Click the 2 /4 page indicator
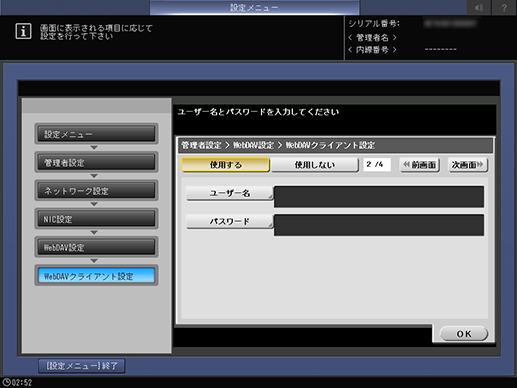The image size is (517, 388). point(377,165)
